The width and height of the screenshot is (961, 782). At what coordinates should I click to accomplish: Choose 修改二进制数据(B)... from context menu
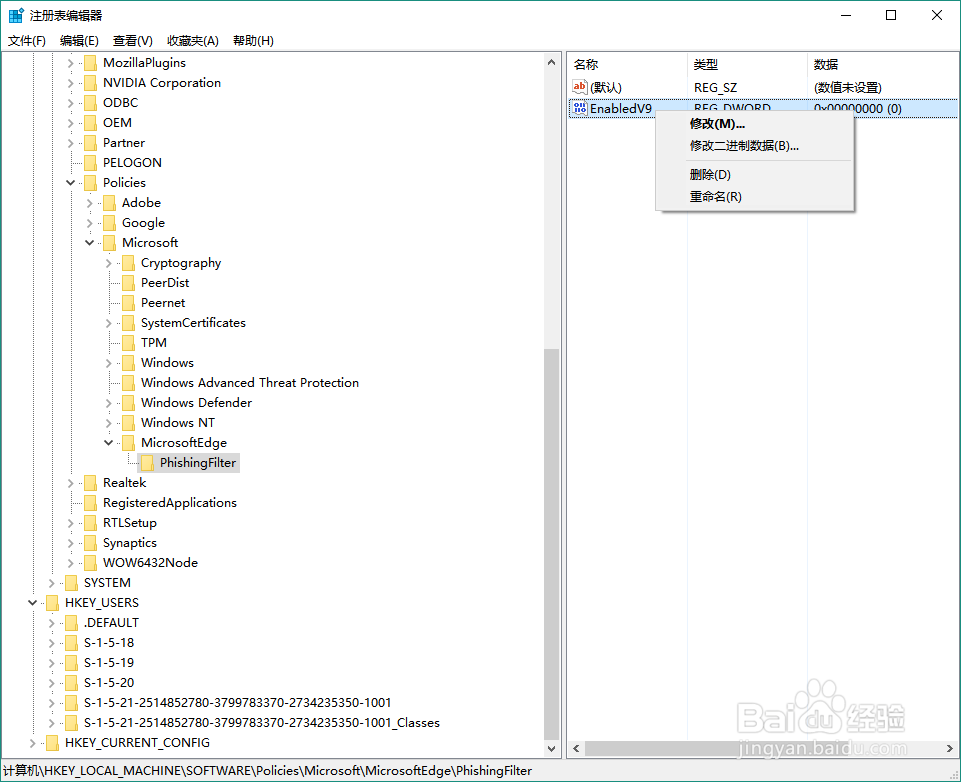click(755, 146)
